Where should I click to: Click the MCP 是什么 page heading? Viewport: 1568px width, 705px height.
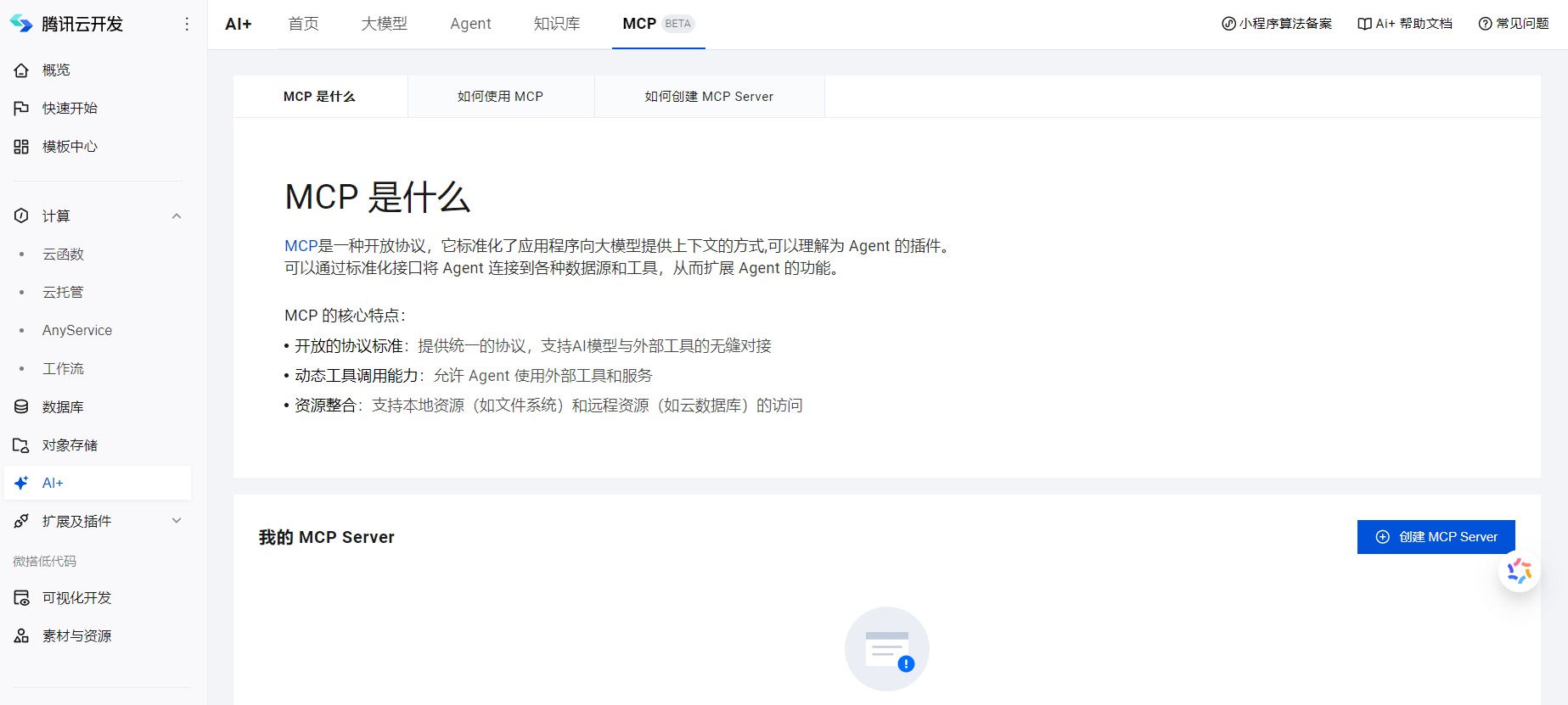tap(377, 197)
